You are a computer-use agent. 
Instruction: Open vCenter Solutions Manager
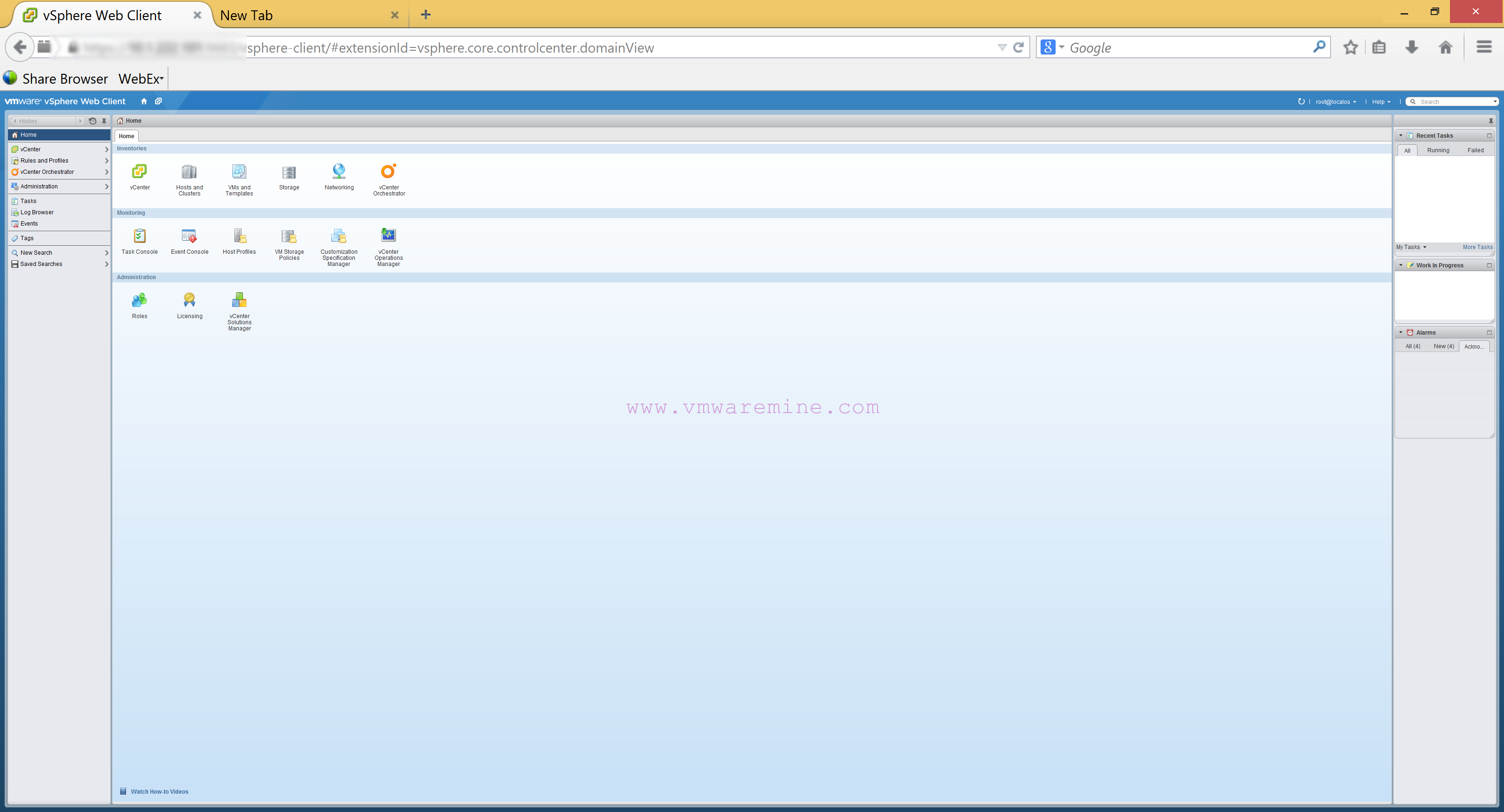point(239,300)
